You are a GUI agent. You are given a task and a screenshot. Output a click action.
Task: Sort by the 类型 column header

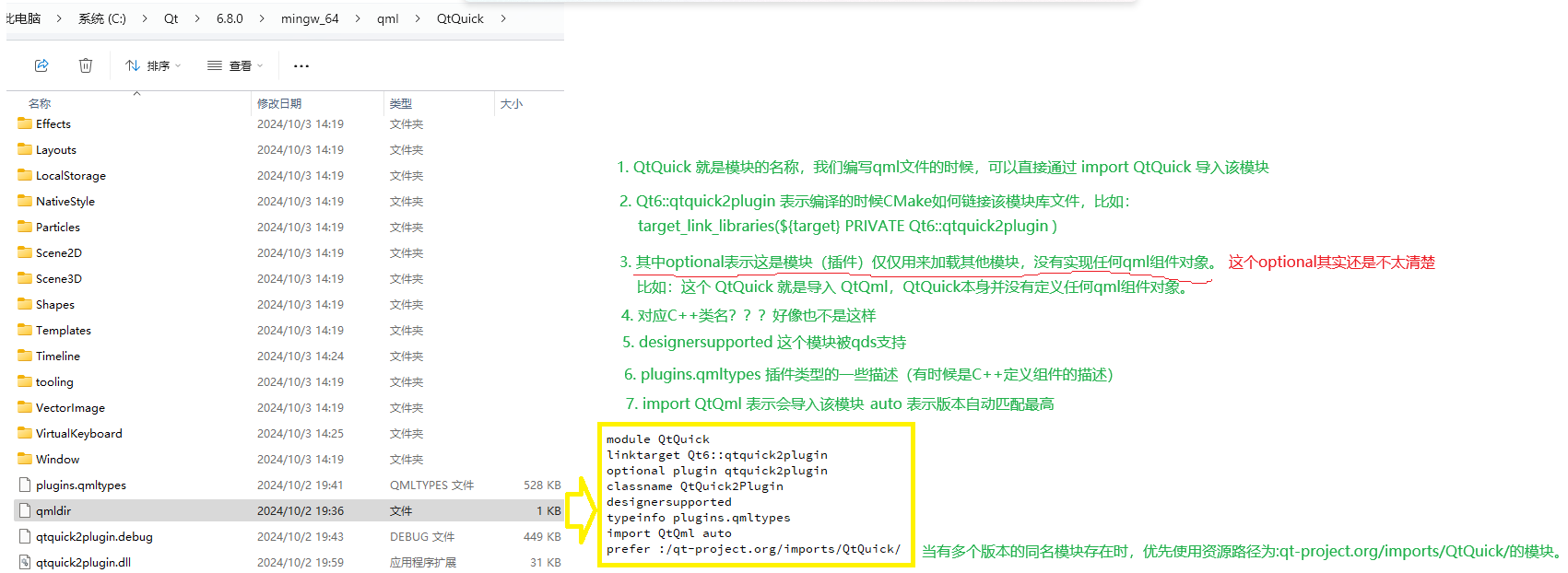[401, 103]
